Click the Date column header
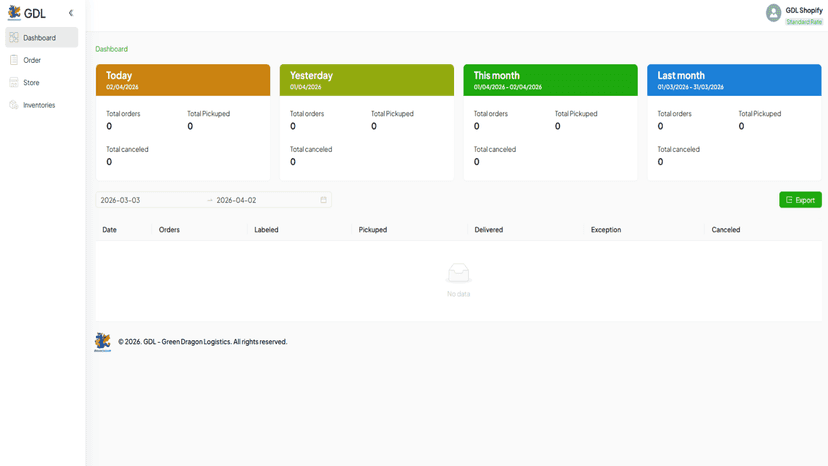Image resolution: width=828 pixels, height=466 pixels. point(109,230)
